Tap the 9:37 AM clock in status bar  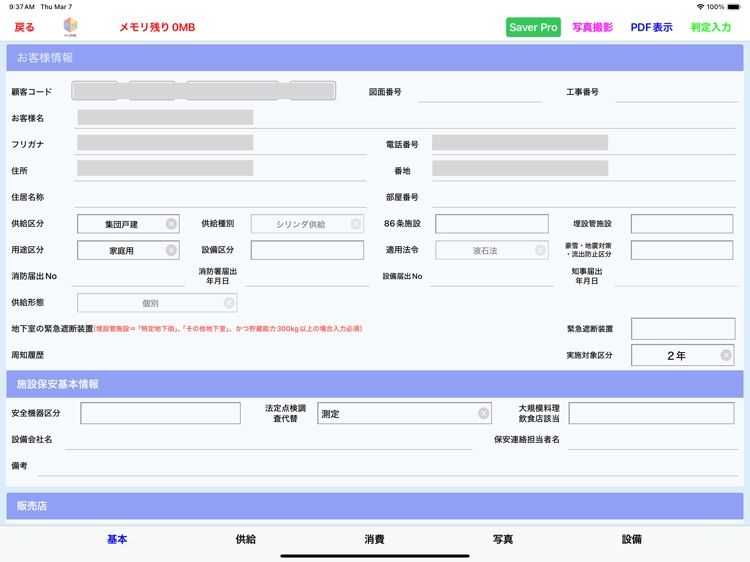(22, 7)
